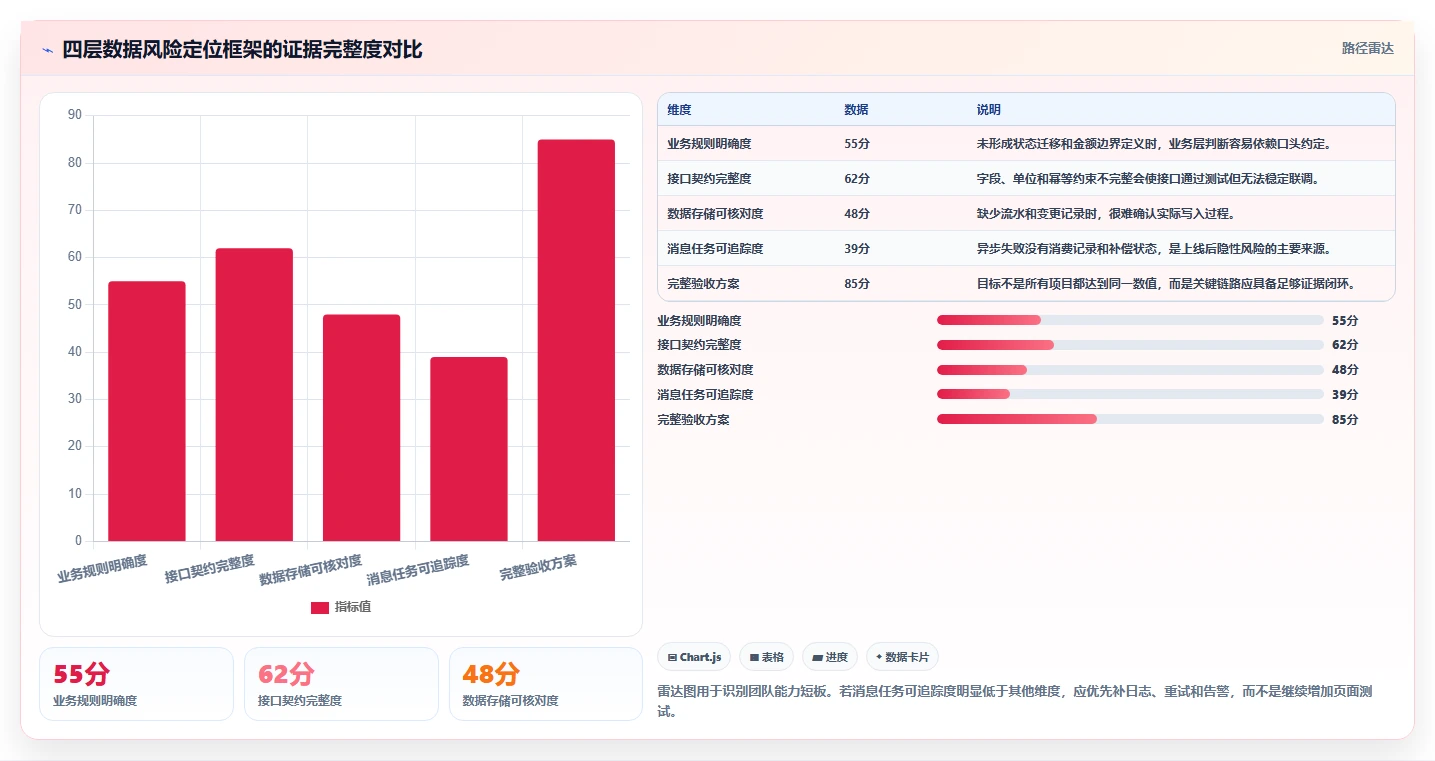Viewport: 1435px width, 761px height.
Task: Click the 说明 column header
Action: point(988,110)
